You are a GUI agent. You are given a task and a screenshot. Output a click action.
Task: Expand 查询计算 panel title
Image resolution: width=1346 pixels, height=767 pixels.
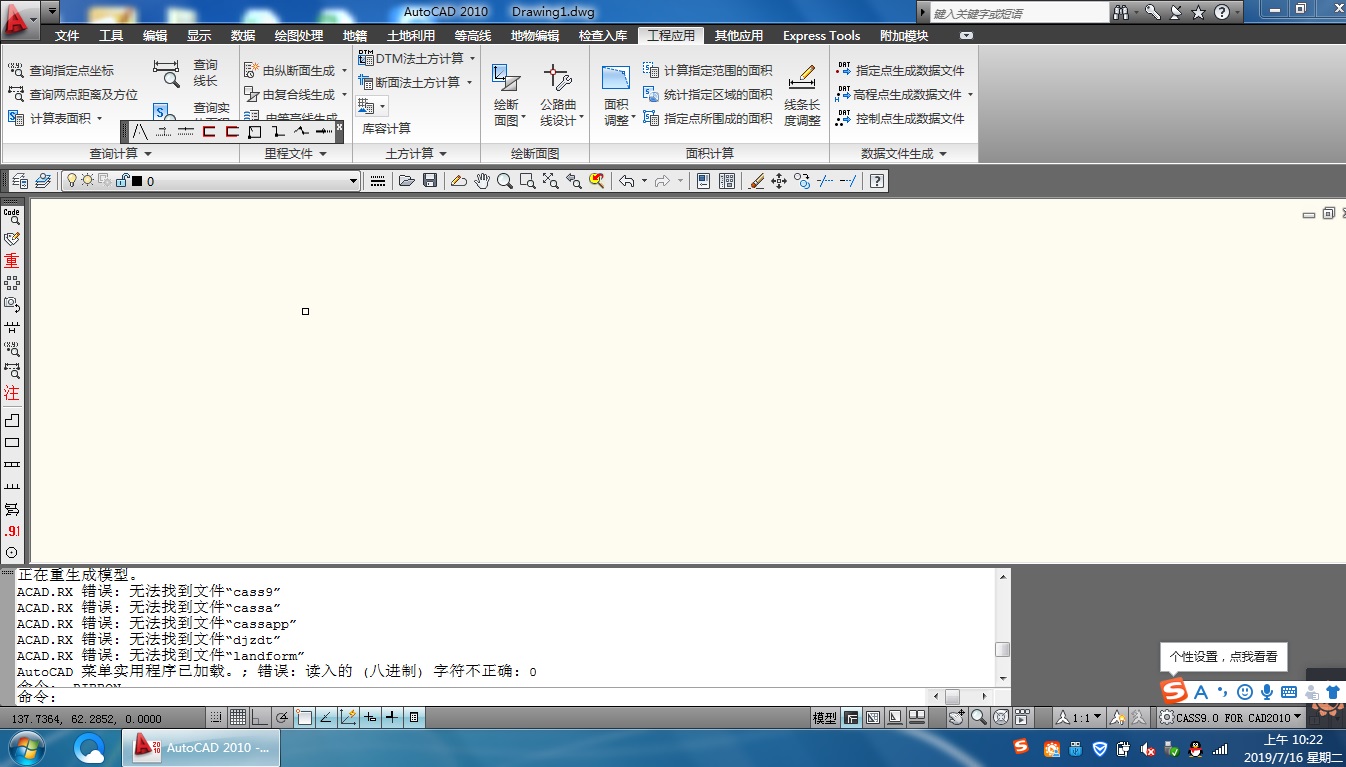point(120,154)
